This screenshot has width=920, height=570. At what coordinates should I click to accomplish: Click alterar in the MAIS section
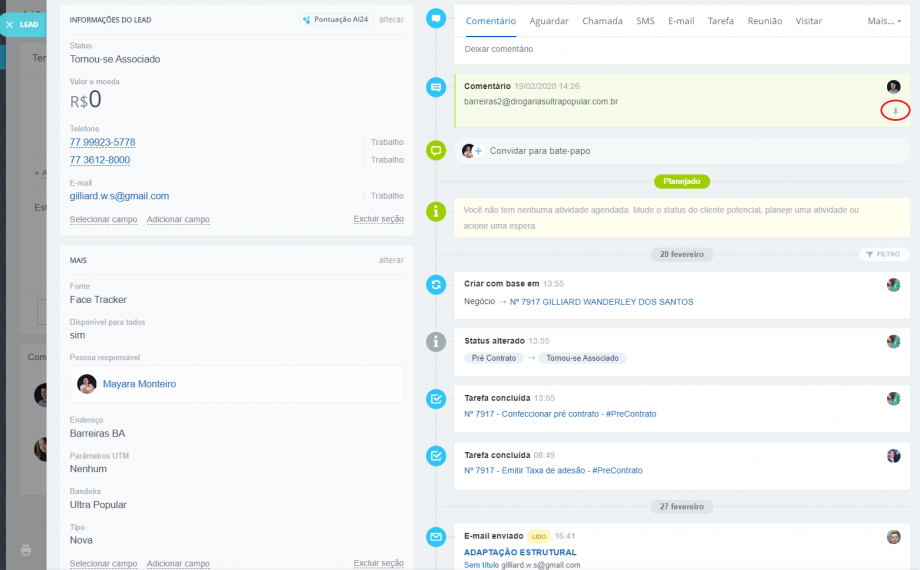[391, 260]
